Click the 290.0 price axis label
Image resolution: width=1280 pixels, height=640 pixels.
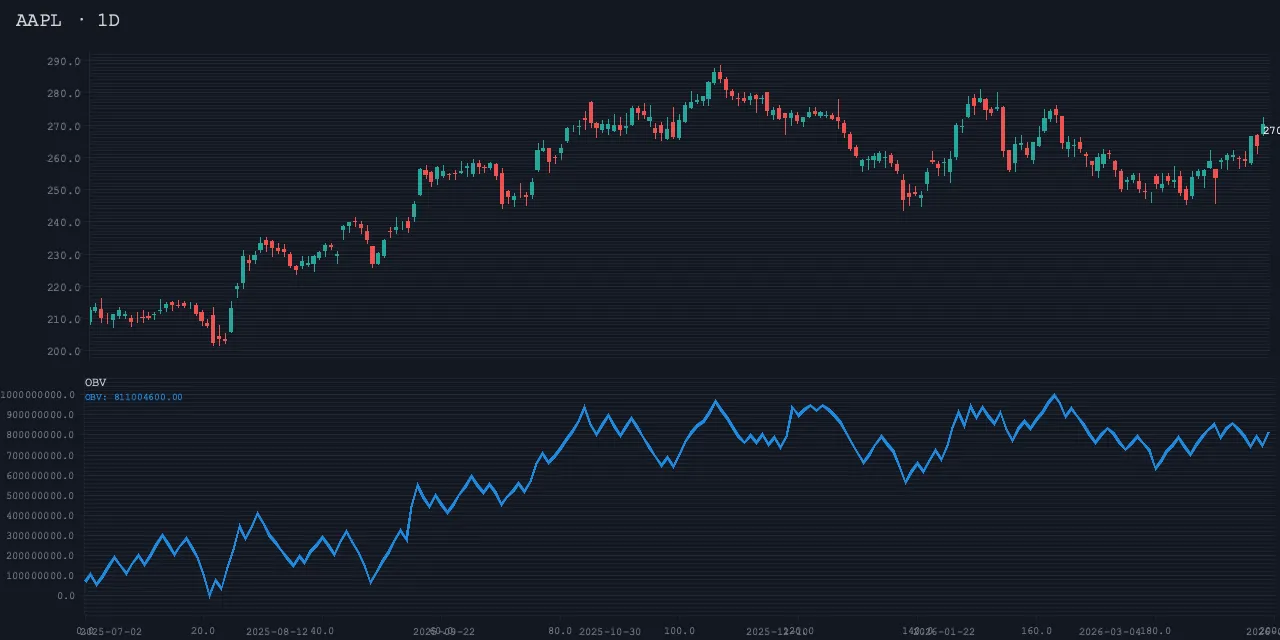click(63, 62)
